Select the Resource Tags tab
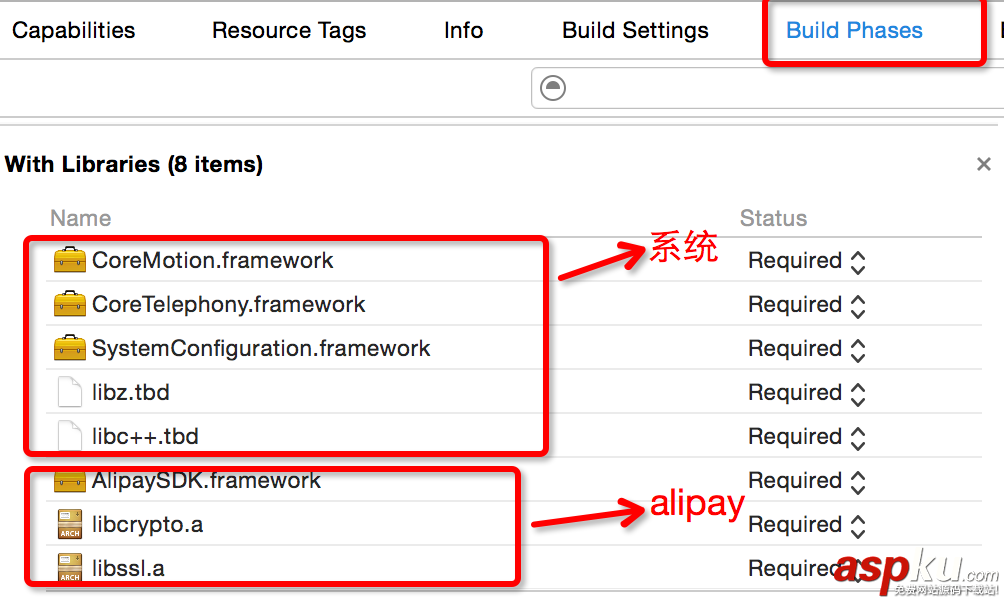Screen dimensions: 1004x602 [289, 30]
